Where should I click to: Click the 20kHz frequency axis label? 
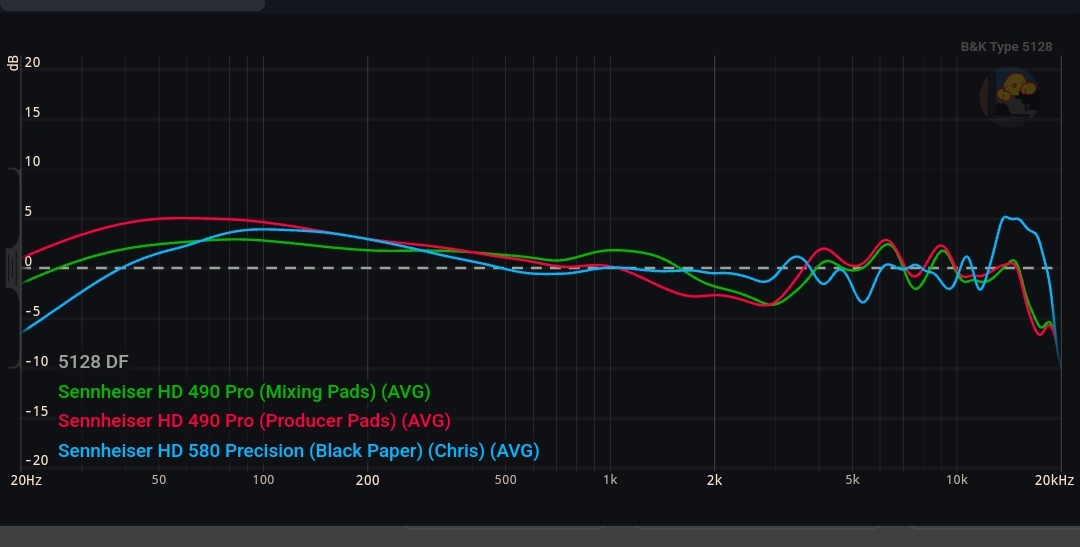[1054, 480]
